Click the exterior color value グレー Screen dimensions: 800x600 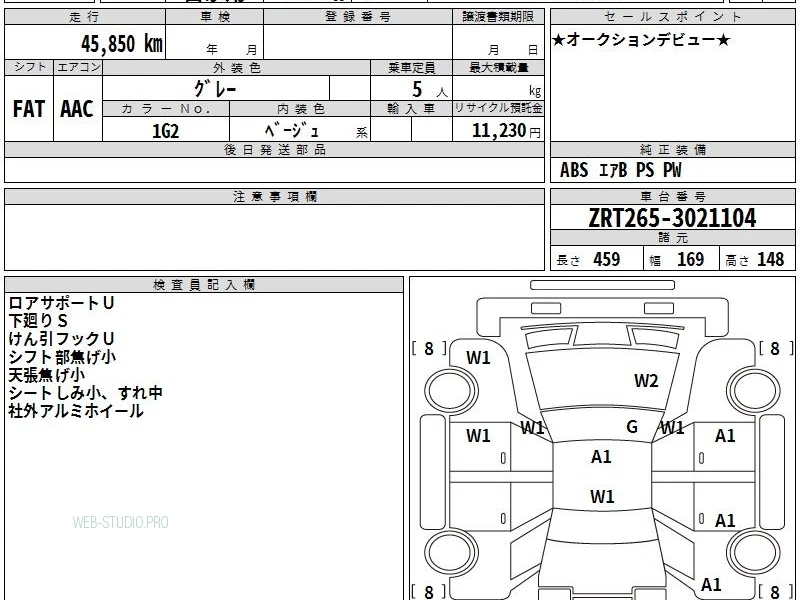(x=215, y=89)
